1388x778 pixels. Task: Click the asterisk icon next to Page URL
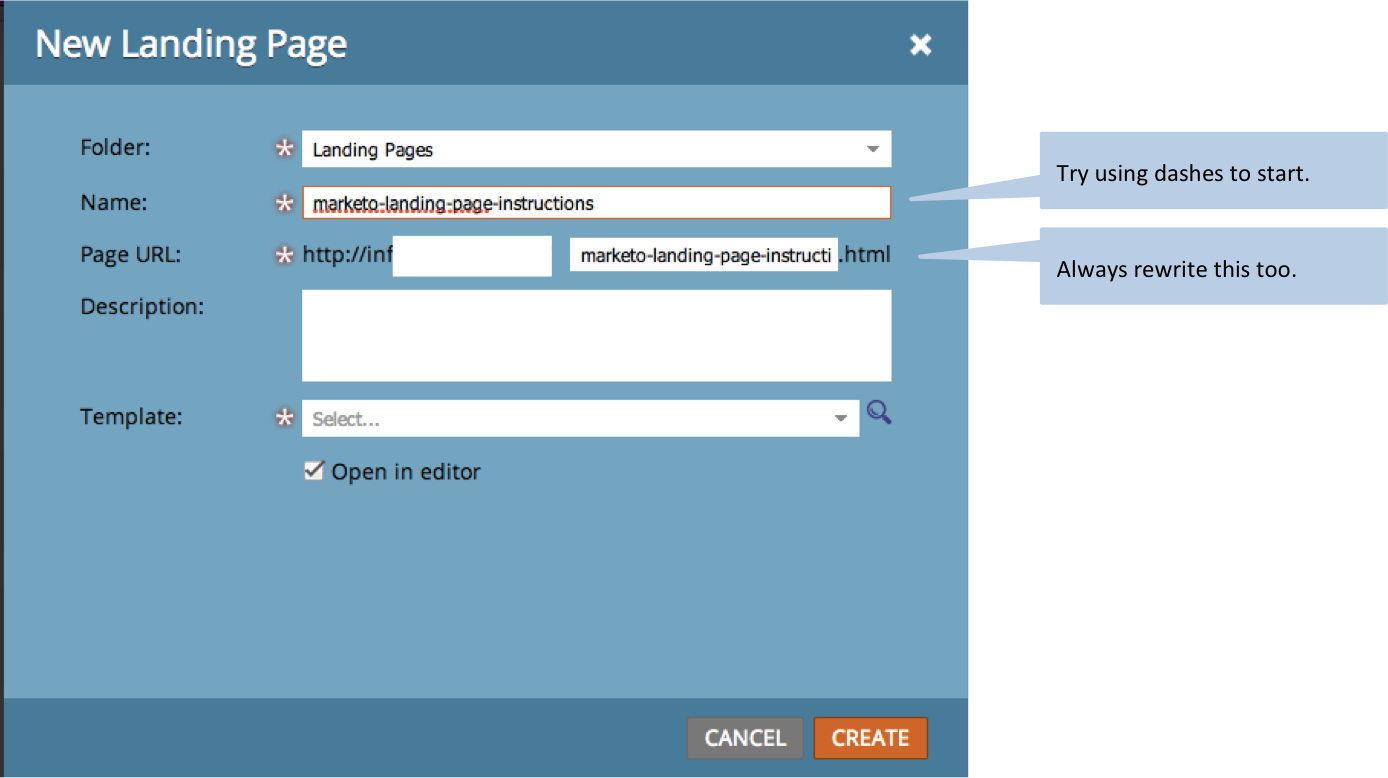coord(285,256)
